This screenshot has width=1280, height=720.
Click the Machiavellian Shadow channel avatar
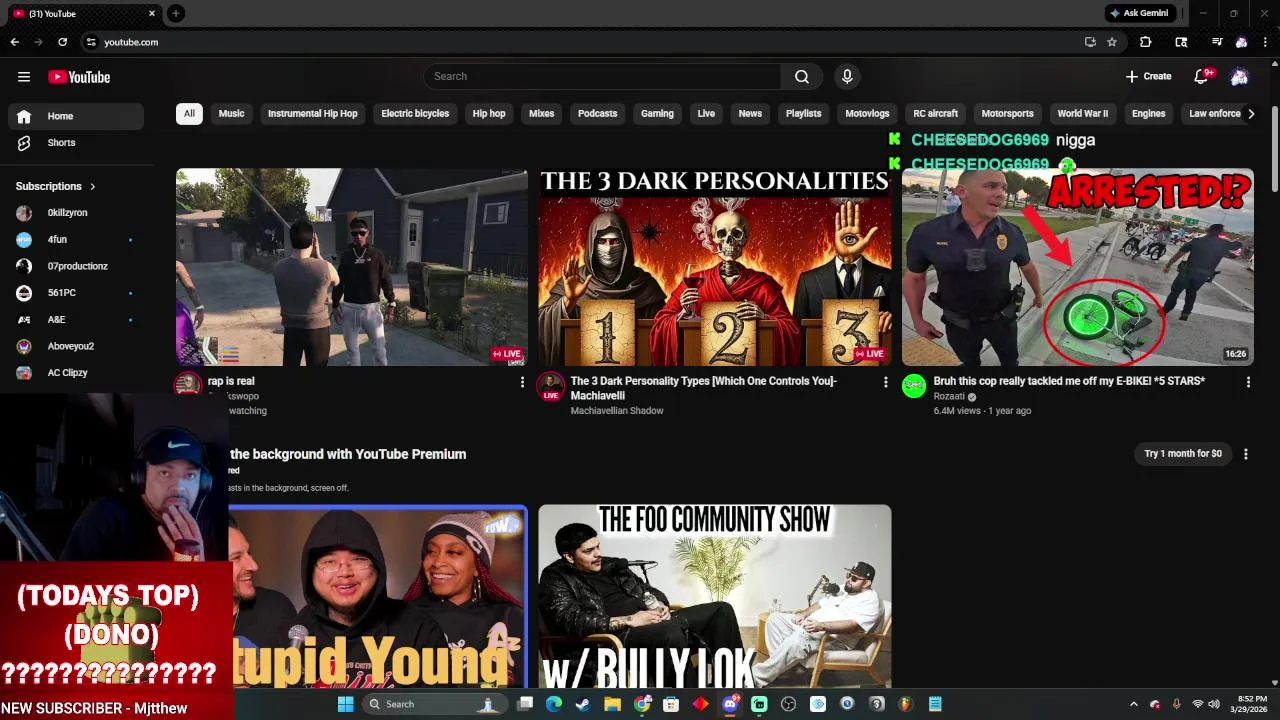[x=550, y=386]
